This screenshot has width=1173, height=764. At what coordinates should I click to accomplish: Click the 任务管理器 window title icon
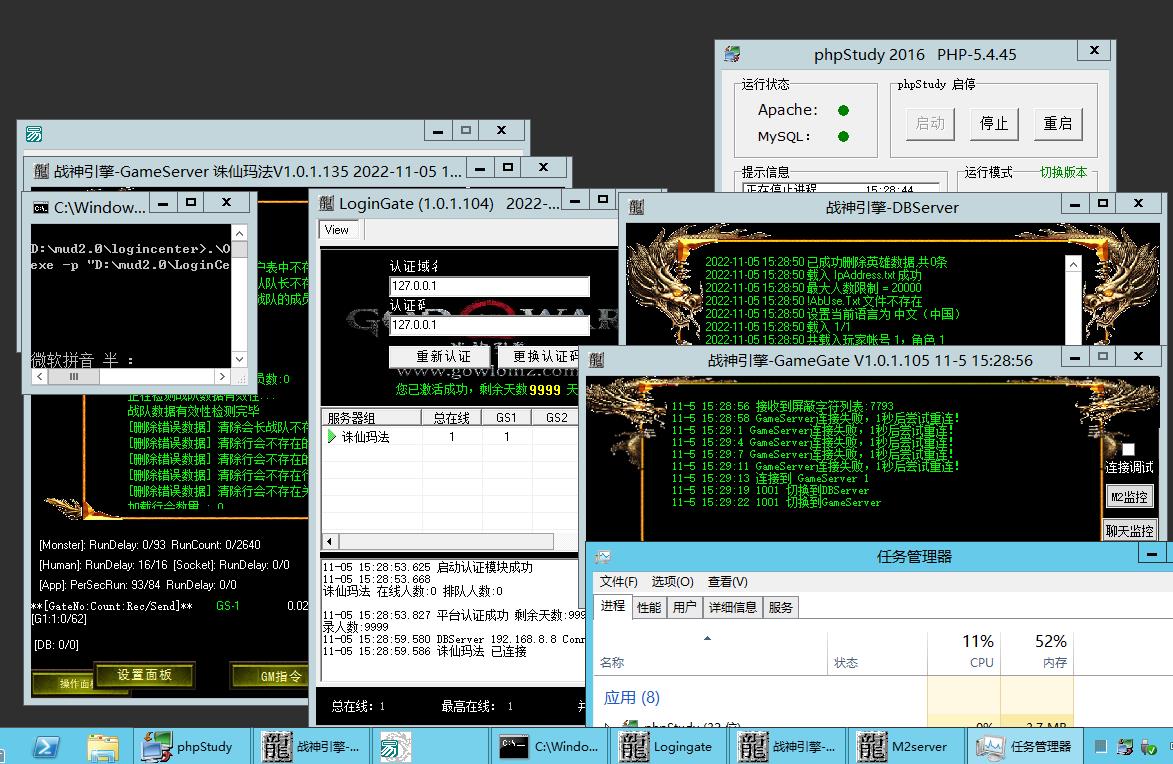pyautogui.click(x=603, y=557)
